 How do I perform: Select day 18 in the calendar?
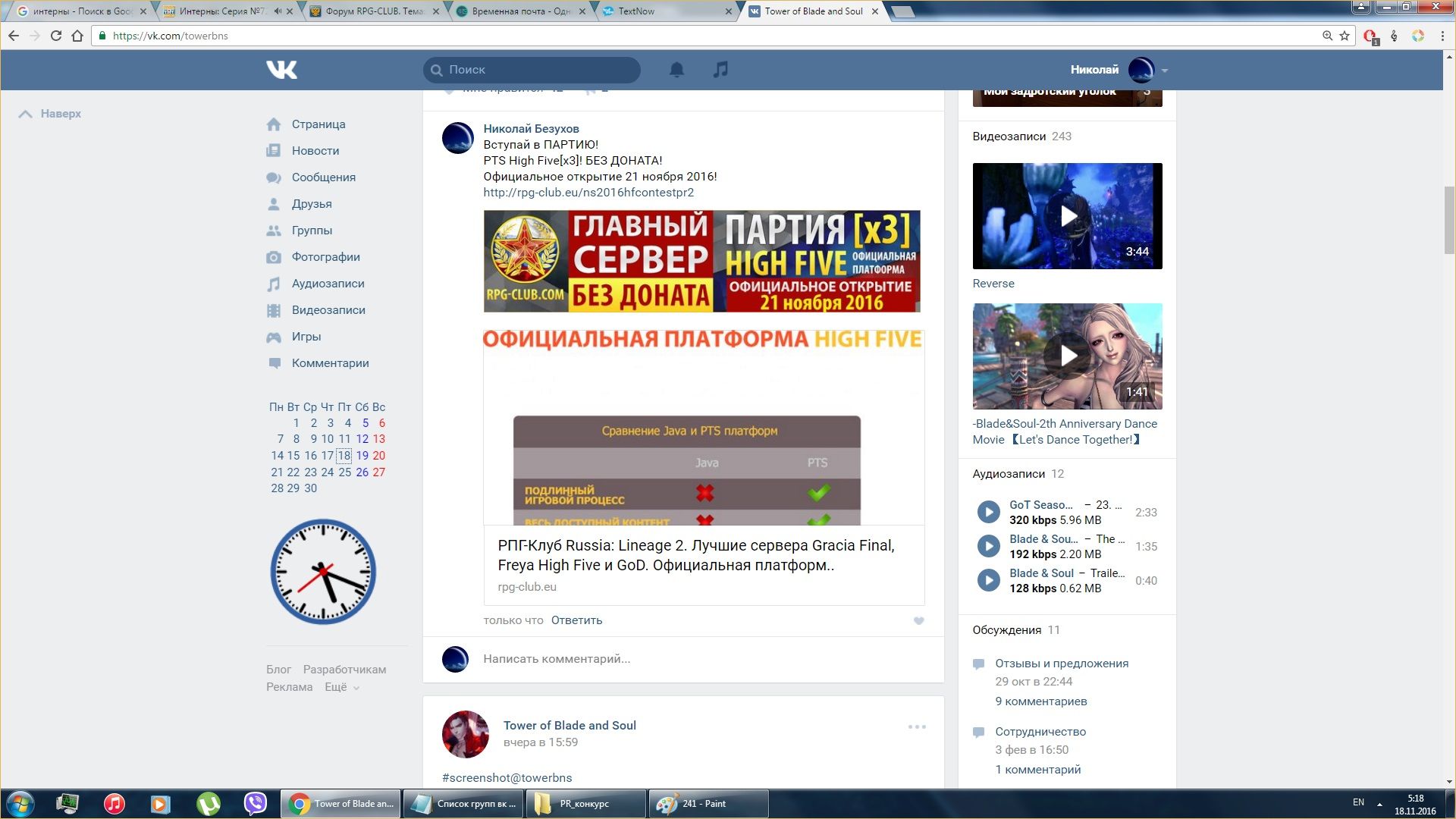(x=344, y=456)
